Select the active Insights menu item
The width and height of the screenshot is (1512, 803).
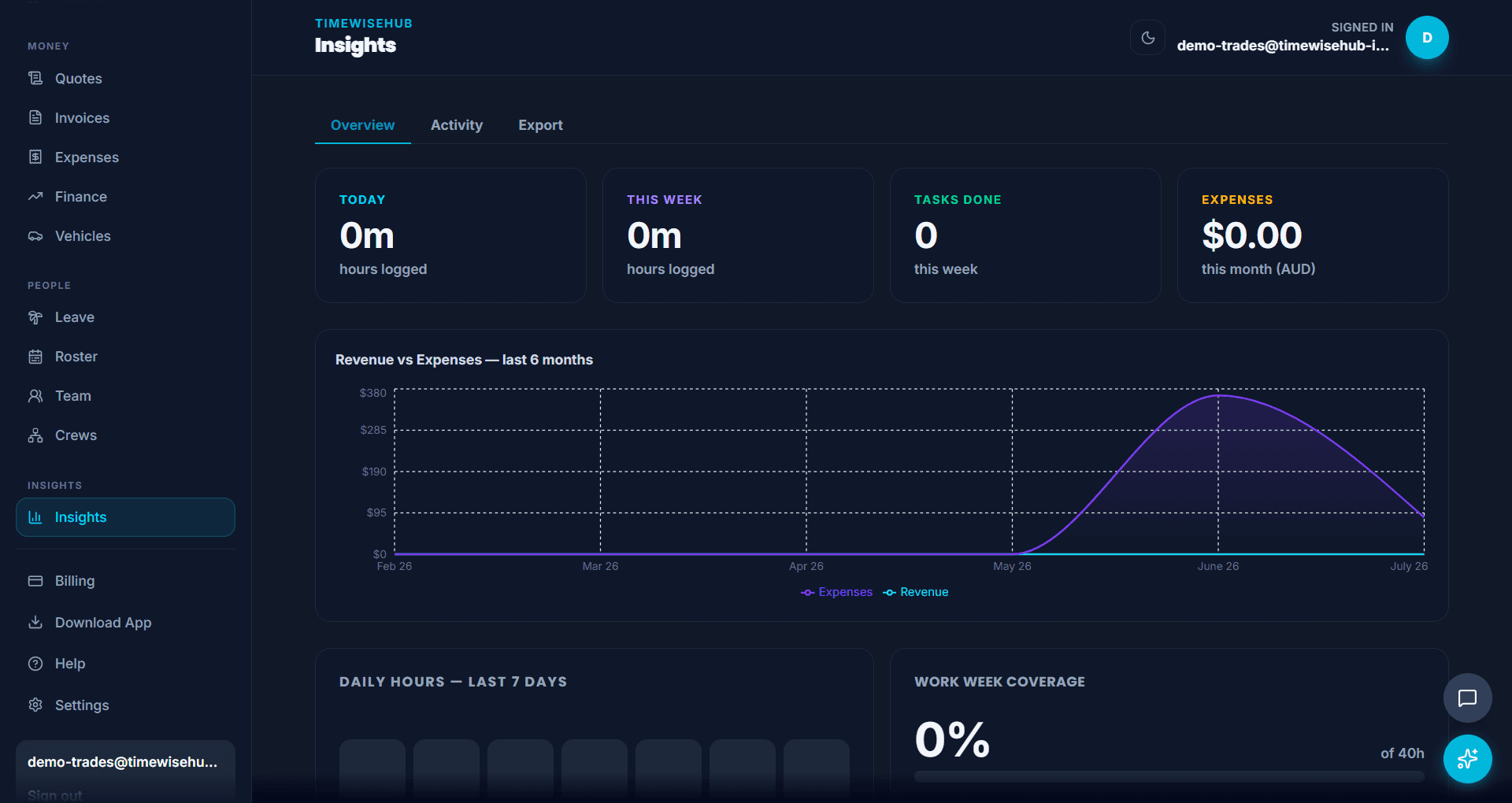point(125,517)
